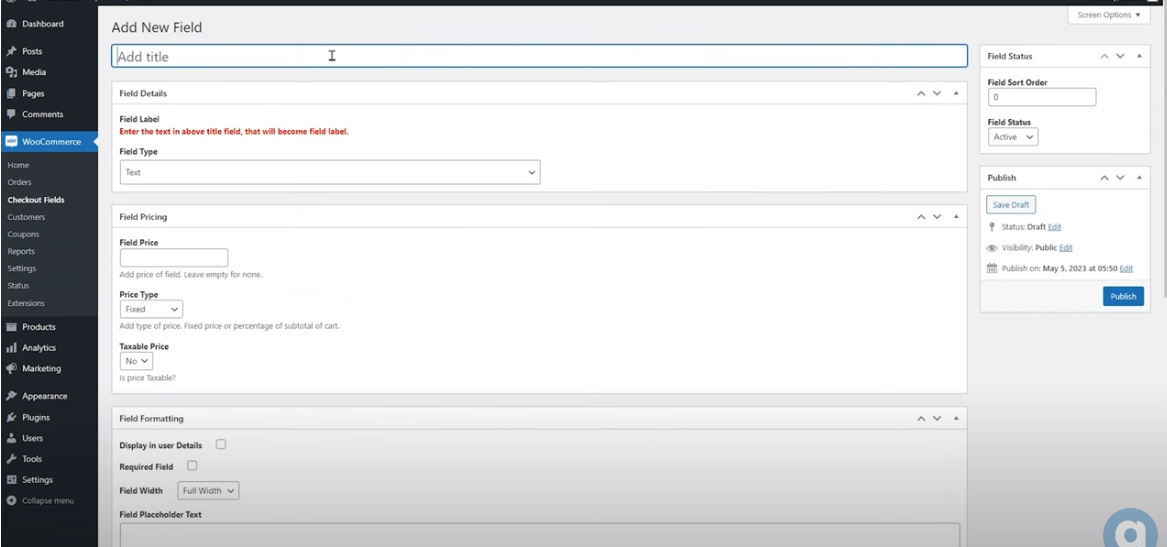The width and height of the screenshot is (1167, 547).
Task: Open Customers submenu item
Action: pos(26,217)
